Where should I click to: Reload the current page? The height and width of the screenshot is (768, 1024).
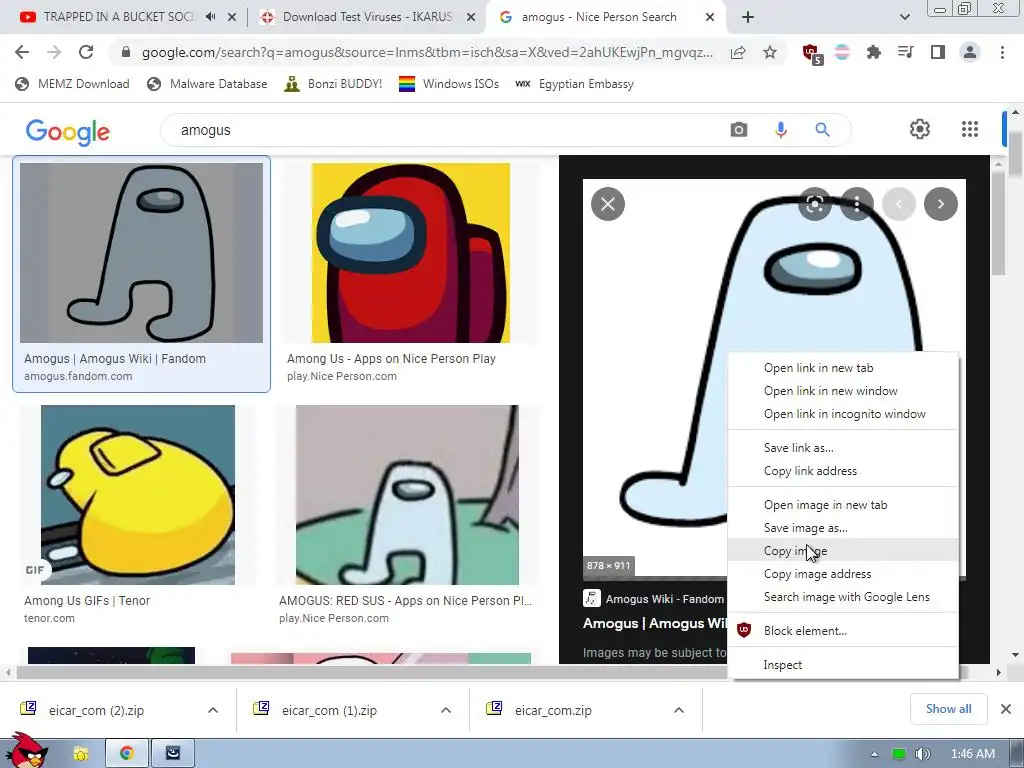click(86, 52)
